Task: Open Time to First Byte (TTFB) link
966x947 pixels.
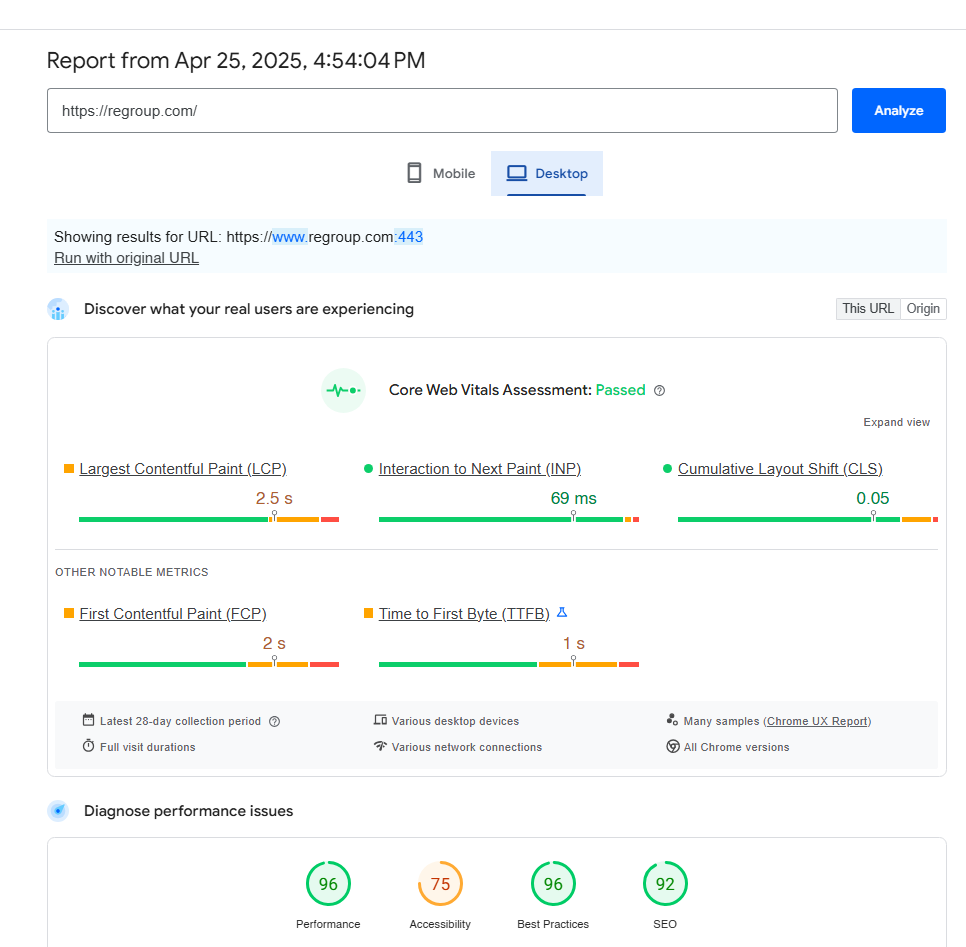Action: pyautogui.click(x=464, y=614)
